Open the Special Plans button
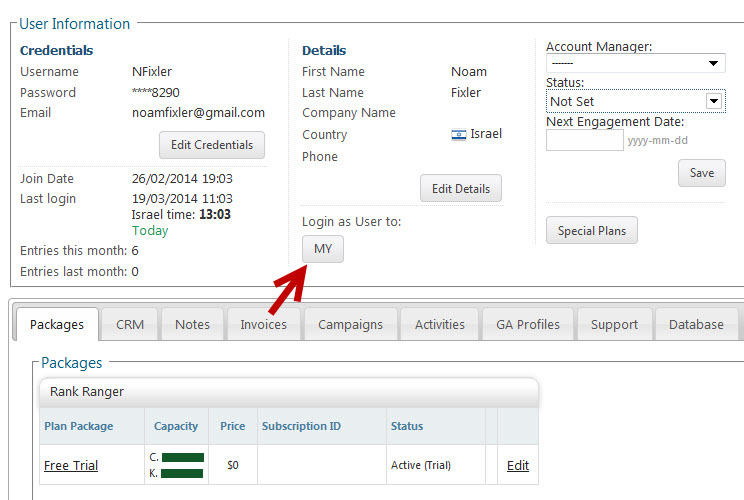 (x=592, y=231)
